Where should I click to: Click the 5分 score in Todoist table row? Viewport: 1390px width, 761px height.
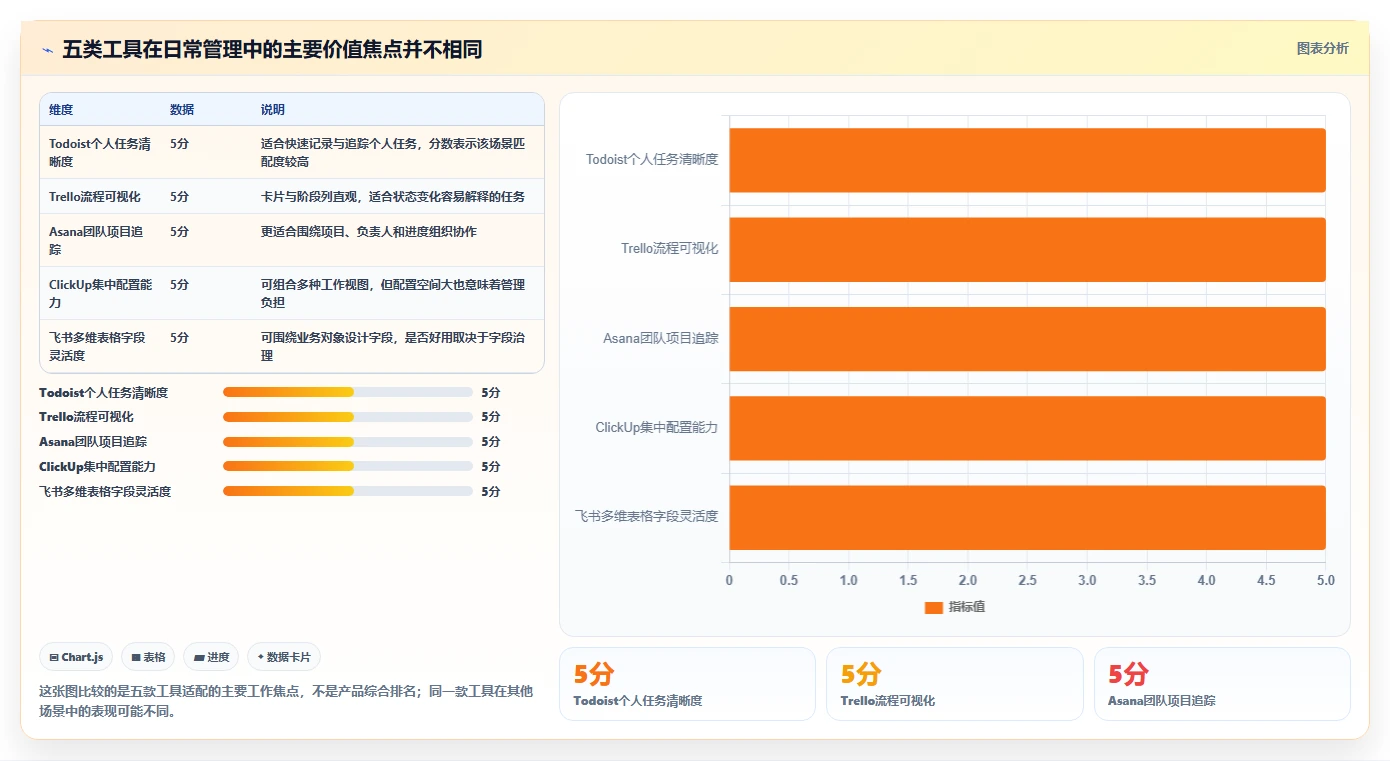179,144
